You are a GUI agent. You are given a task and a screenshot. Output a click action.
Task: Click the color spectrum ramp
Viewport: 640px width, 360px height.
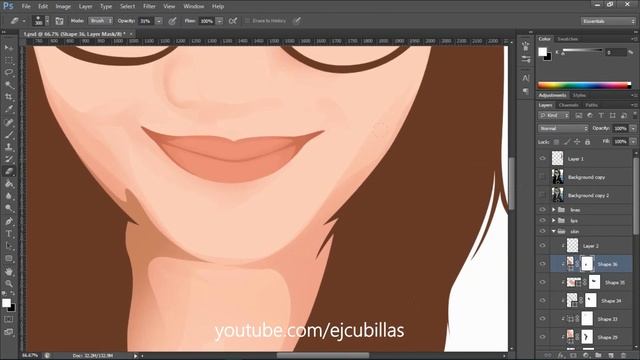pyautogui.click(x=584, y=85)
